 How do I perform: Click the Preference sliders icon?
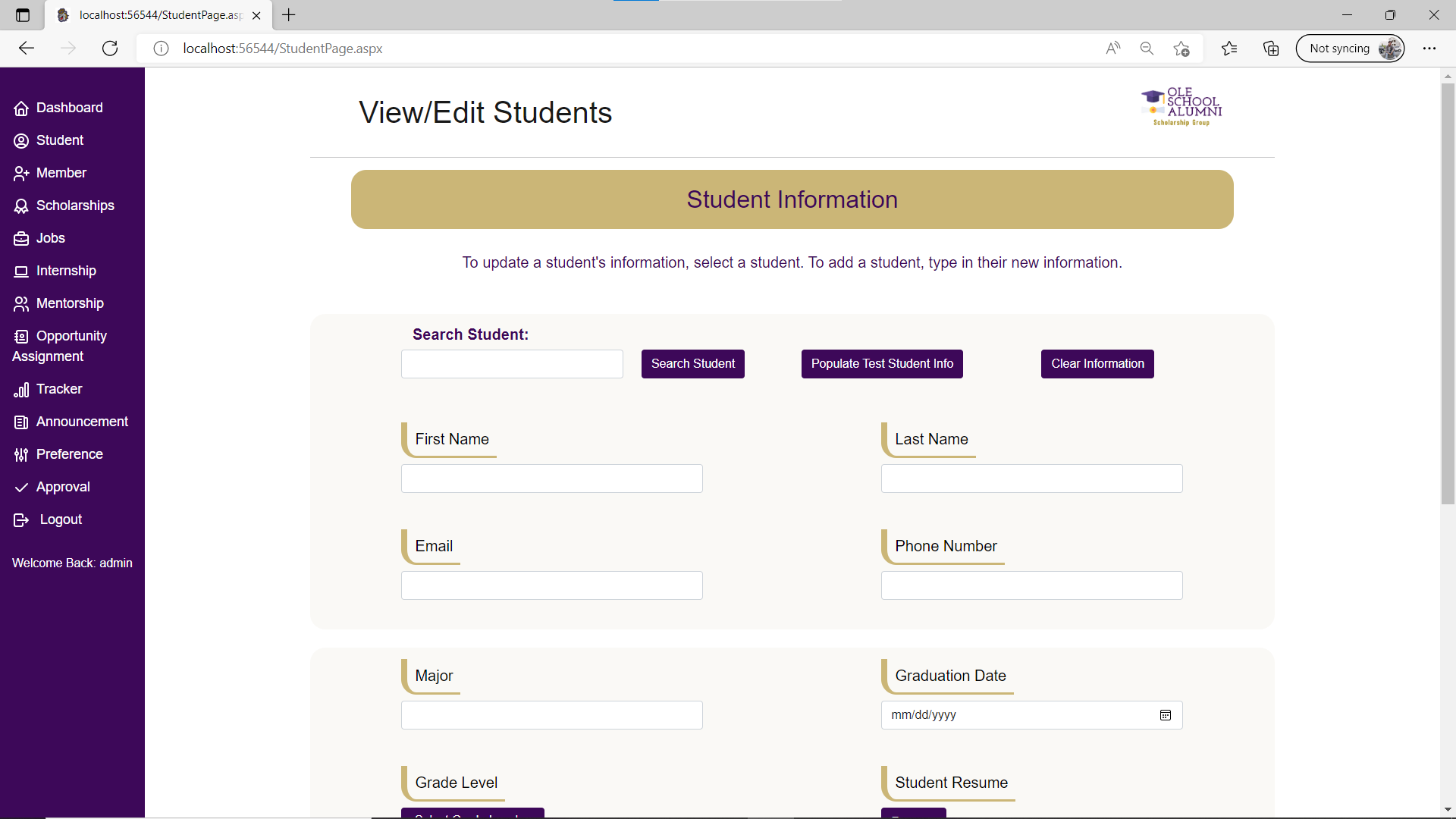[x=21, y=455]
